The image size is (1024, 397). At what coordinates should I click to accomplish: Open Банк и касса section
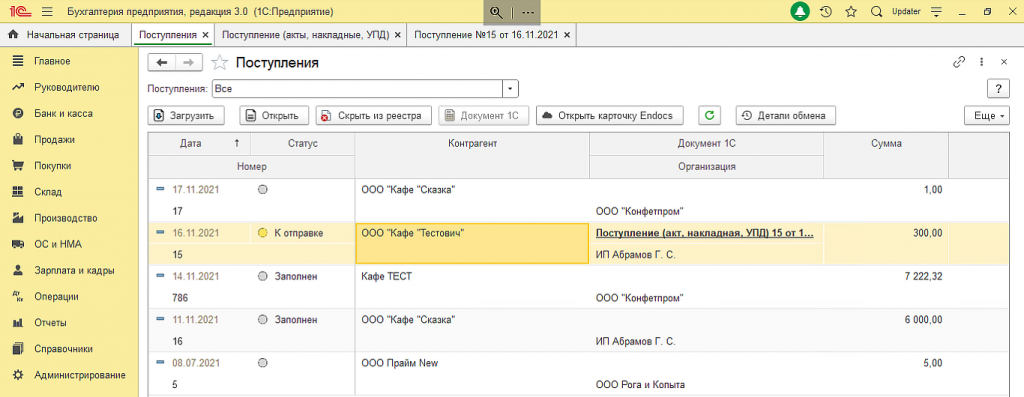click(63, 114)
